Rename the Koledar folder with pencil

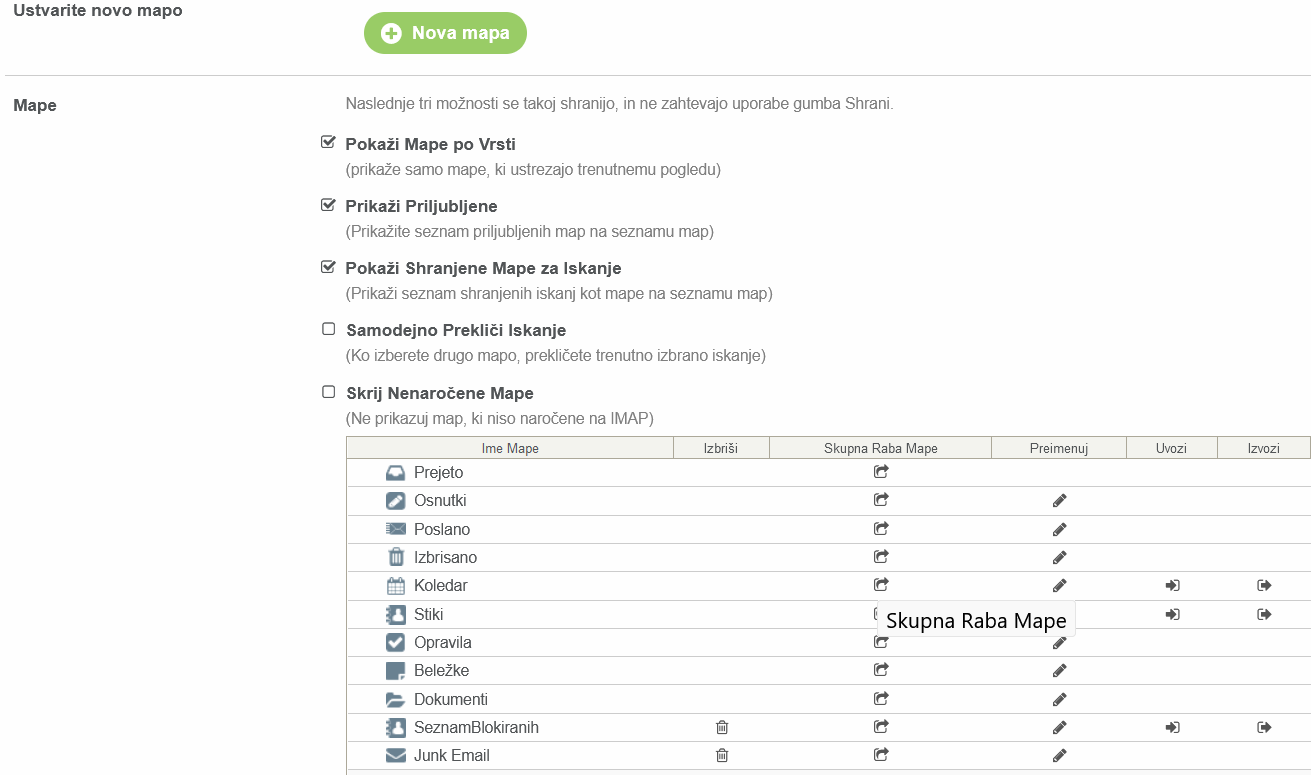point(1060,585)
